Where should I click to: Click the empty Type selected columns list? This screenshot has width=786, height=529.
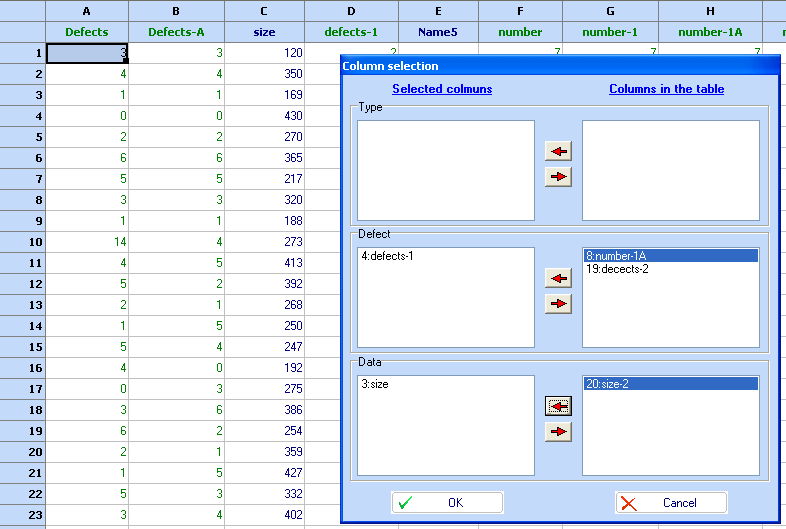(x=446, y=170)
